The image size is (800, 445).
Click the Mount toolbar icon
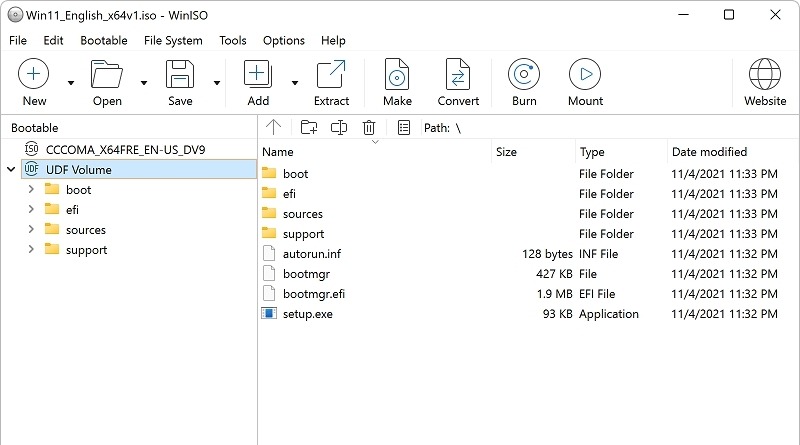pyautogui.click(x=585, y=75)
